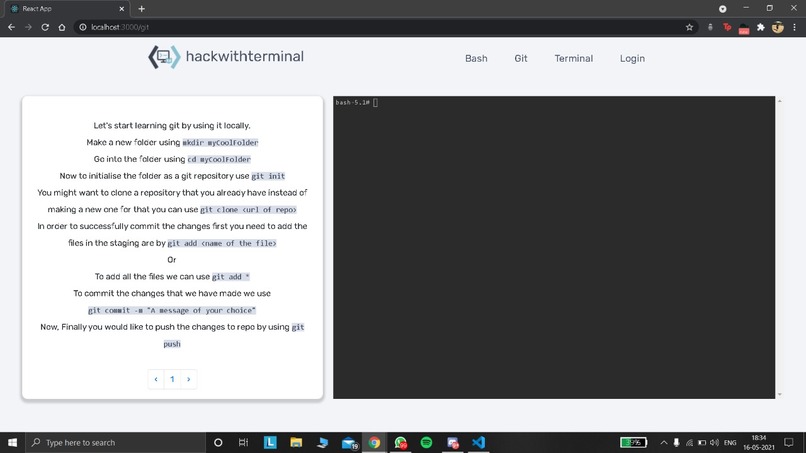The image size is (806, 453).
Task: Open the Git navigation link
Action: [x=521, y=59]
